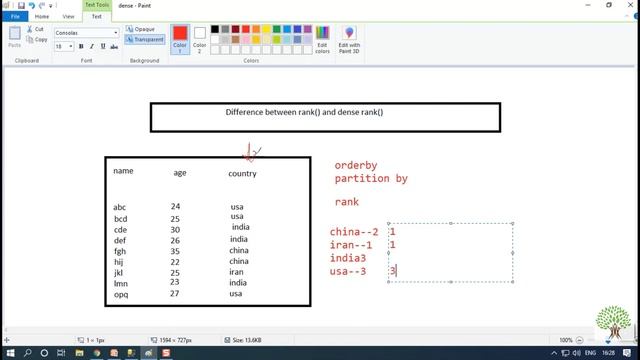The width and height of the screenshot is (640, 360).
Task: Pick the indigo color swatch
Action: (297, 29)
